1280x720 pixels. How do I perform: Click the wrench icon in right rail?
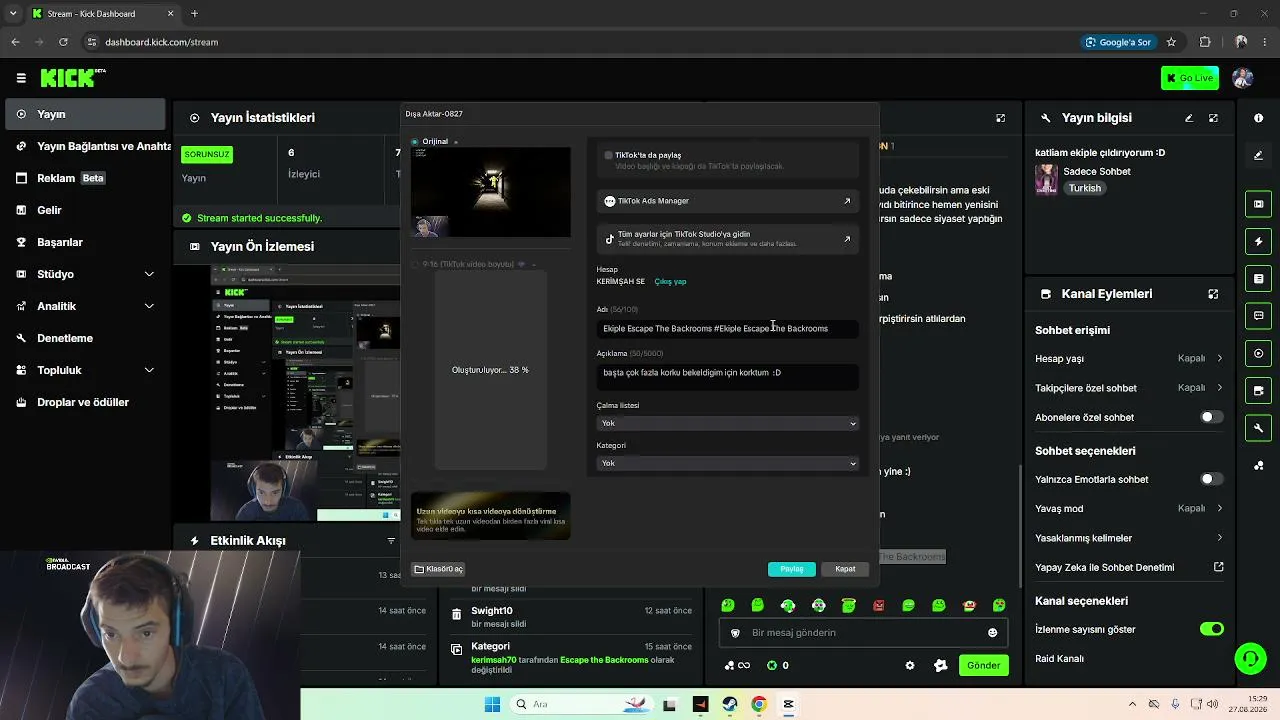coord(1258,428)
